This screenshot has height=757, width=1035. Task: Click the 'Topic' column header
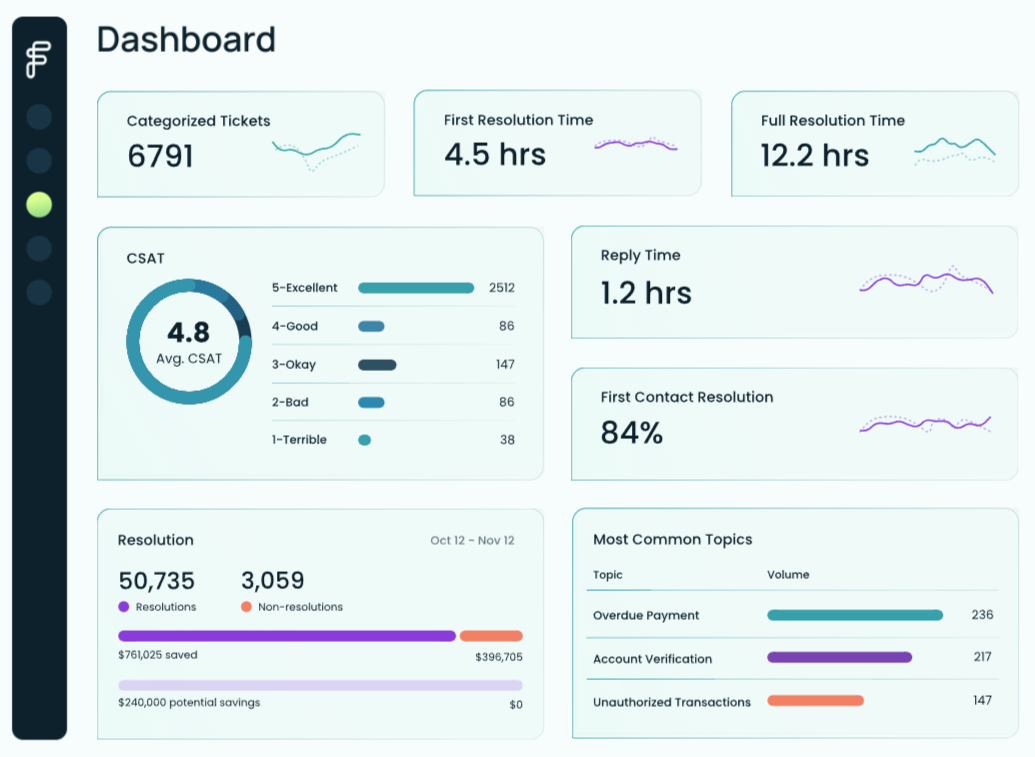(x=607, y=575)
